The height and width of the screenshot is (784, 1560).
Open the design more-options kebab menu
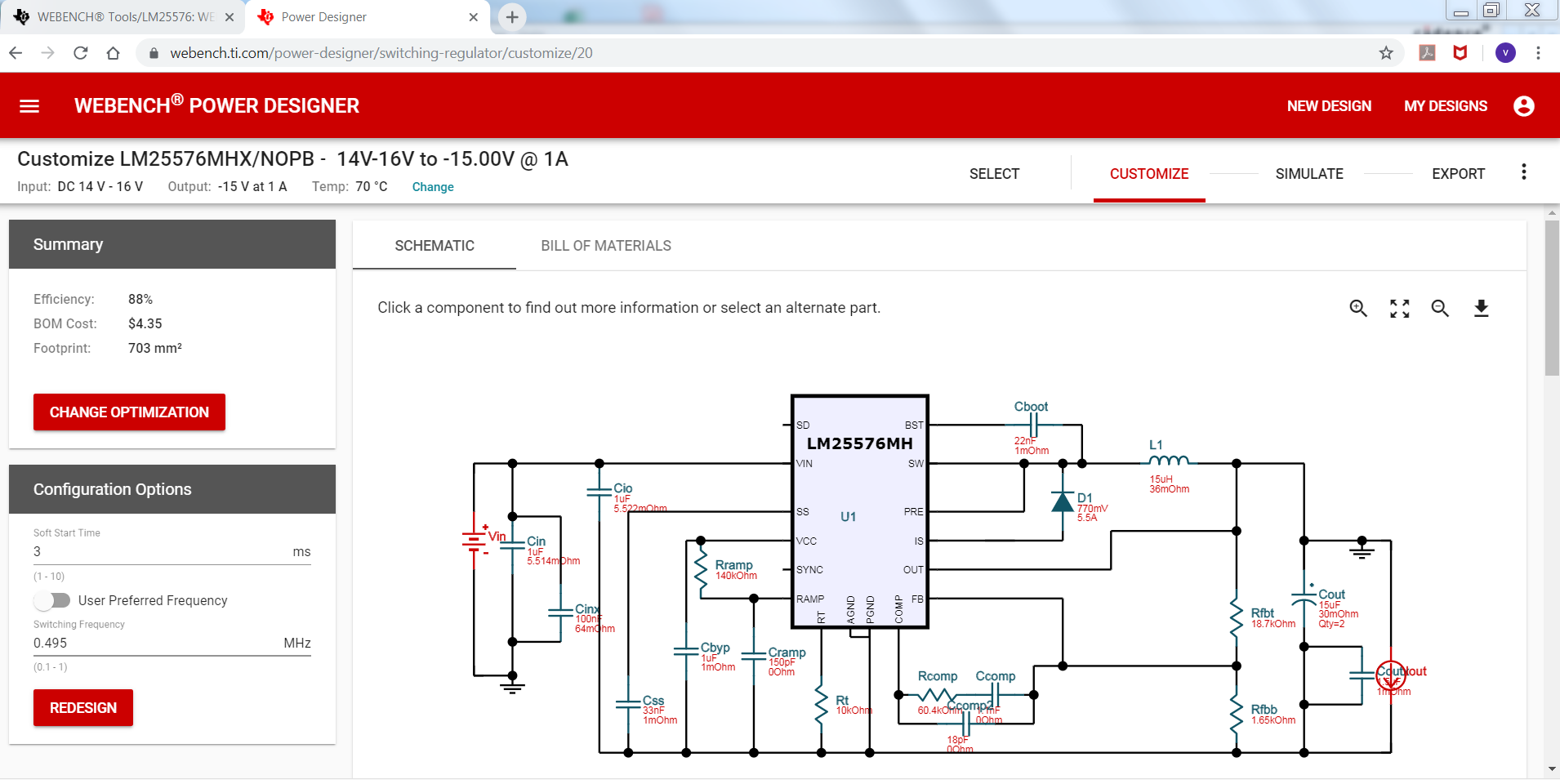click(x=1523, y=172)
